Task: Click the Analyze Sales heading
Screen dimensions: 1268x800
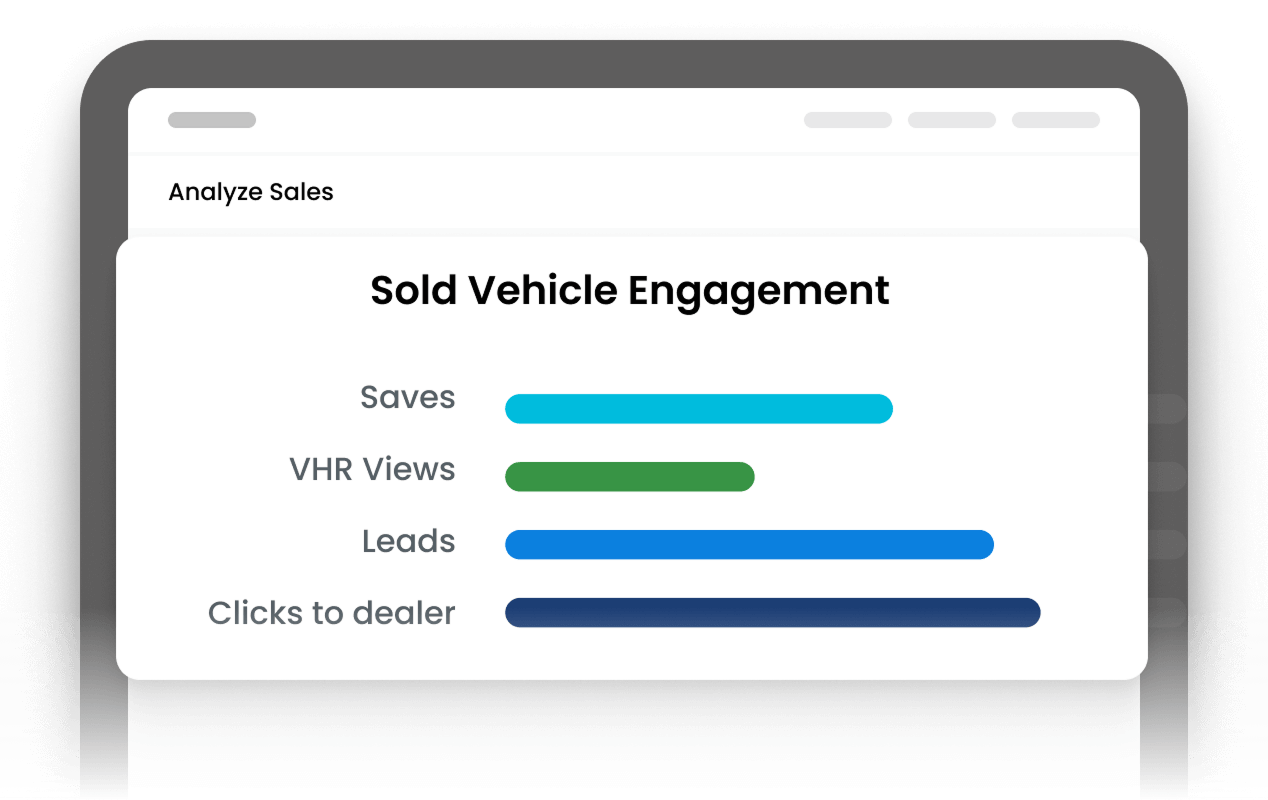Action: pos(251,192)
